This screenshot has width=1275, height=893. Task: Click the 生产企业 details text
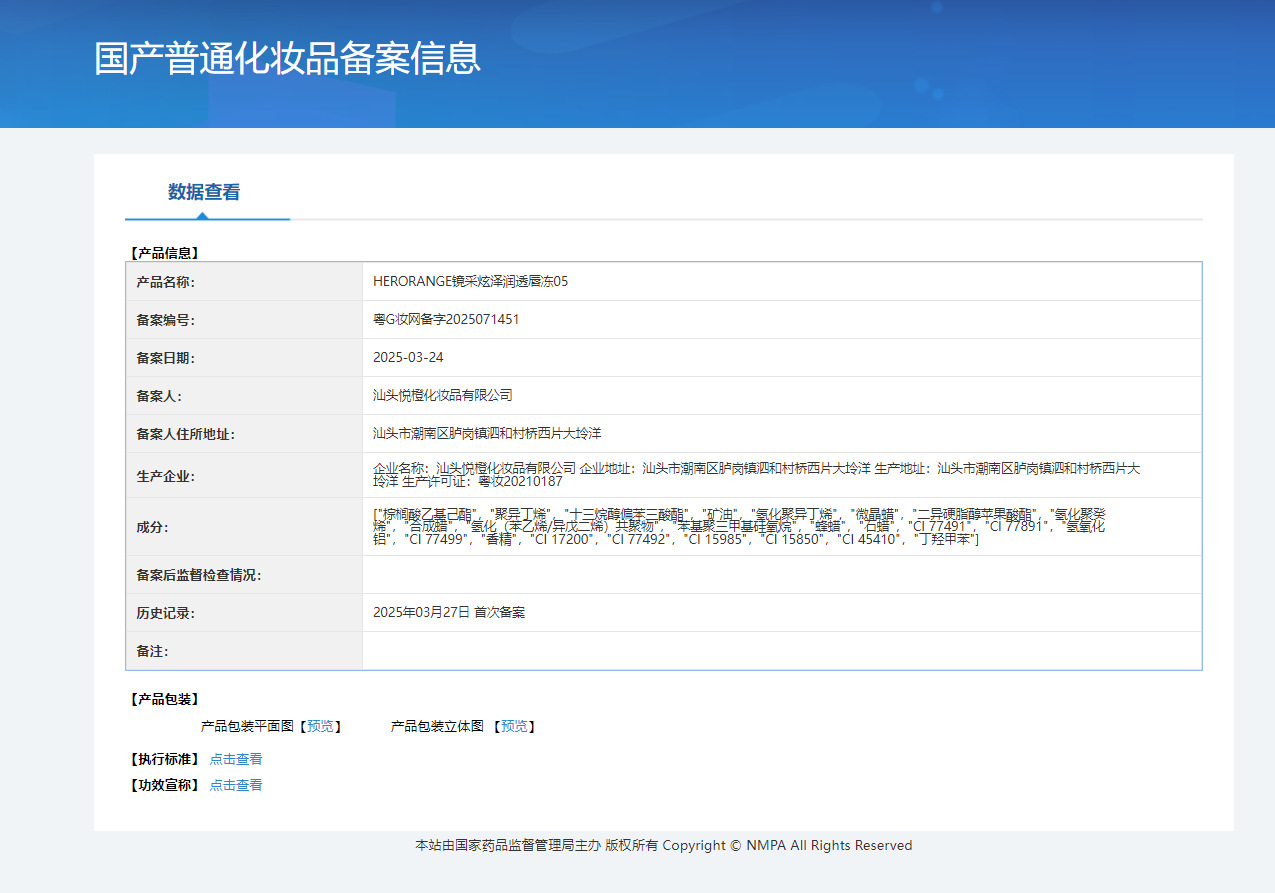(x=756, y=474)
